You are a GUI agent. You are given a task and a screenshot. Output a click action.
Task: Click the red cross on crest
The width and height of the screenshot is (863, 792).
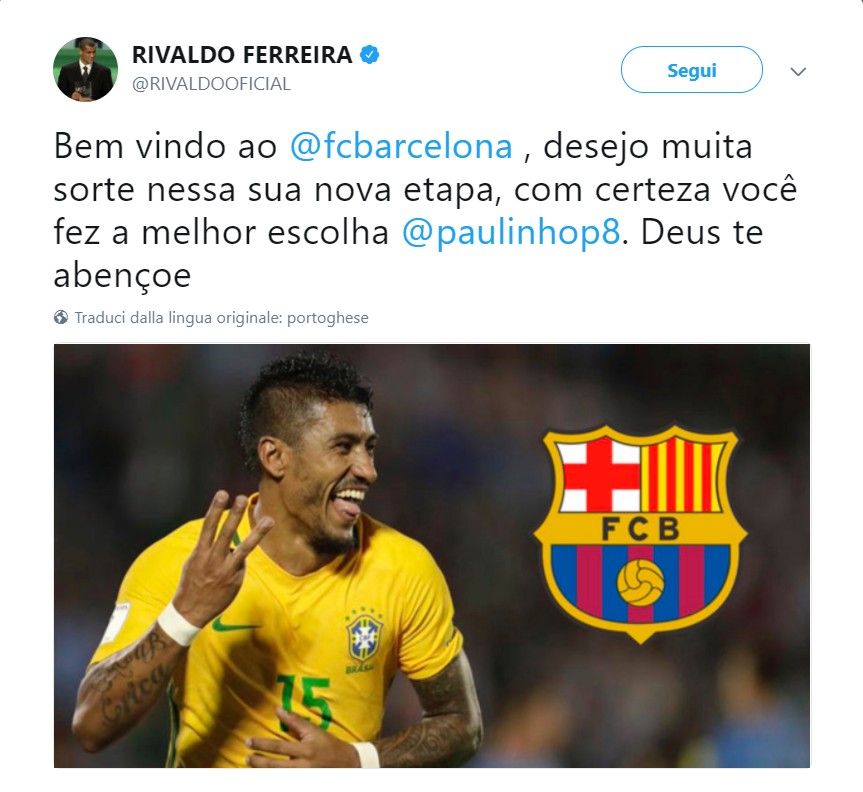[598, 474]
